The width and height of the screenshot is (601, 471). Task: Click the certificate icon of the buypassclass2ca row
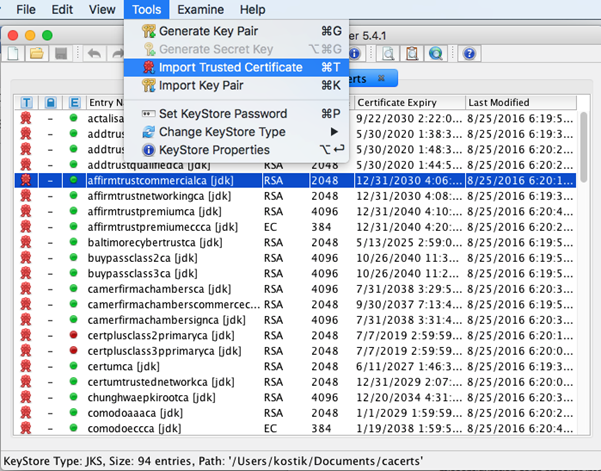point(26,258)
